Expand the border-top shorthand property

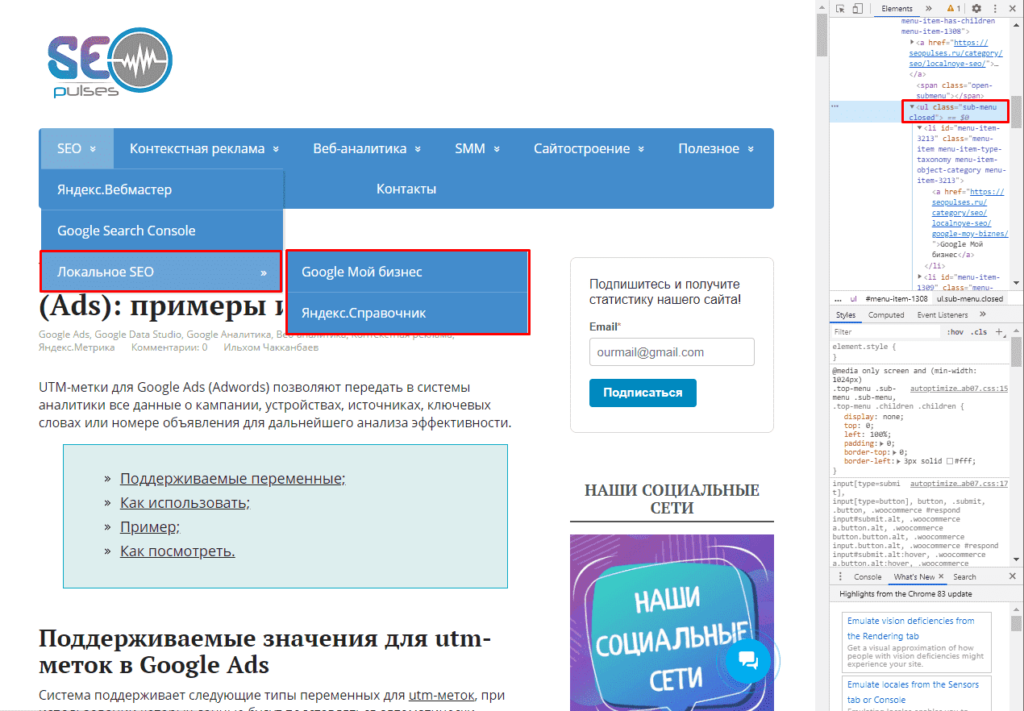coord(895,452)
